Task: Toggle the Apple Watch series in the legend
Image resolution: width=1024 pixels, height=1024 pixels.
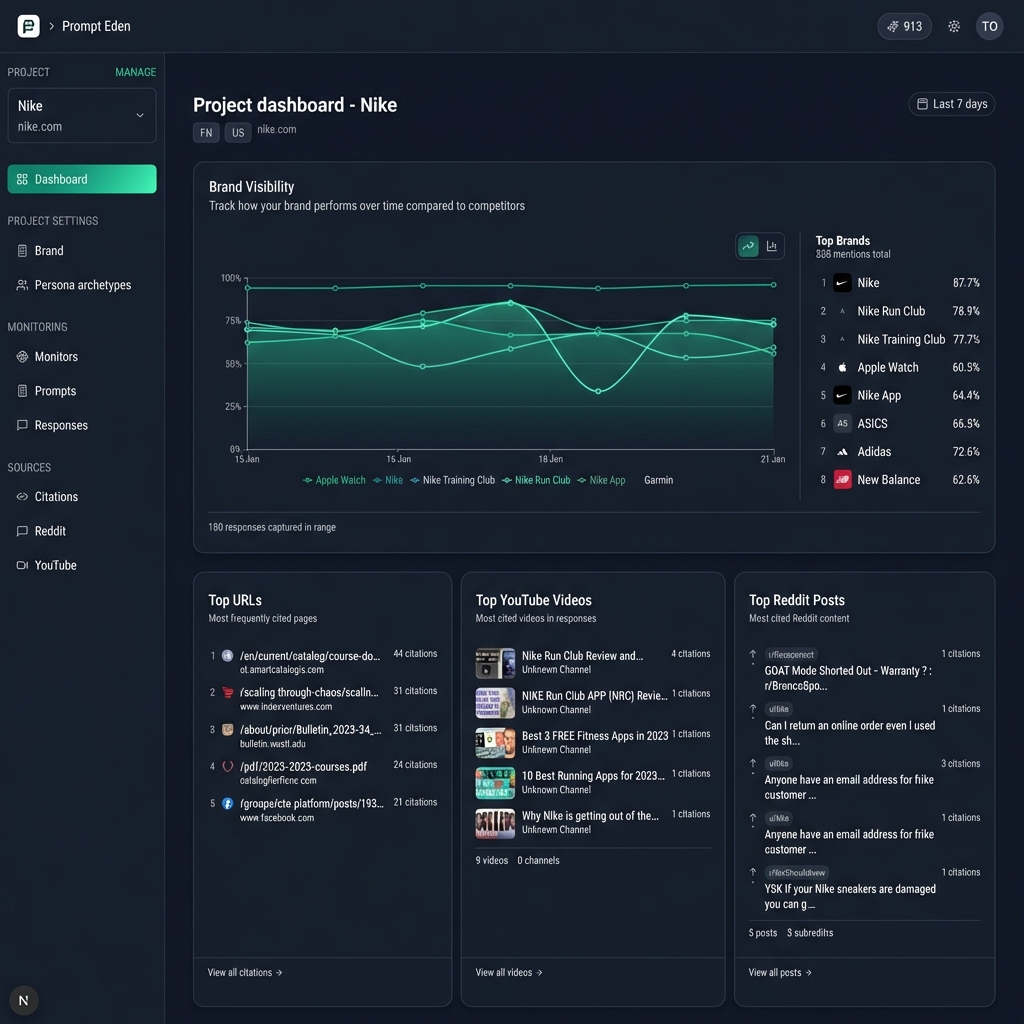Action: 333,480
